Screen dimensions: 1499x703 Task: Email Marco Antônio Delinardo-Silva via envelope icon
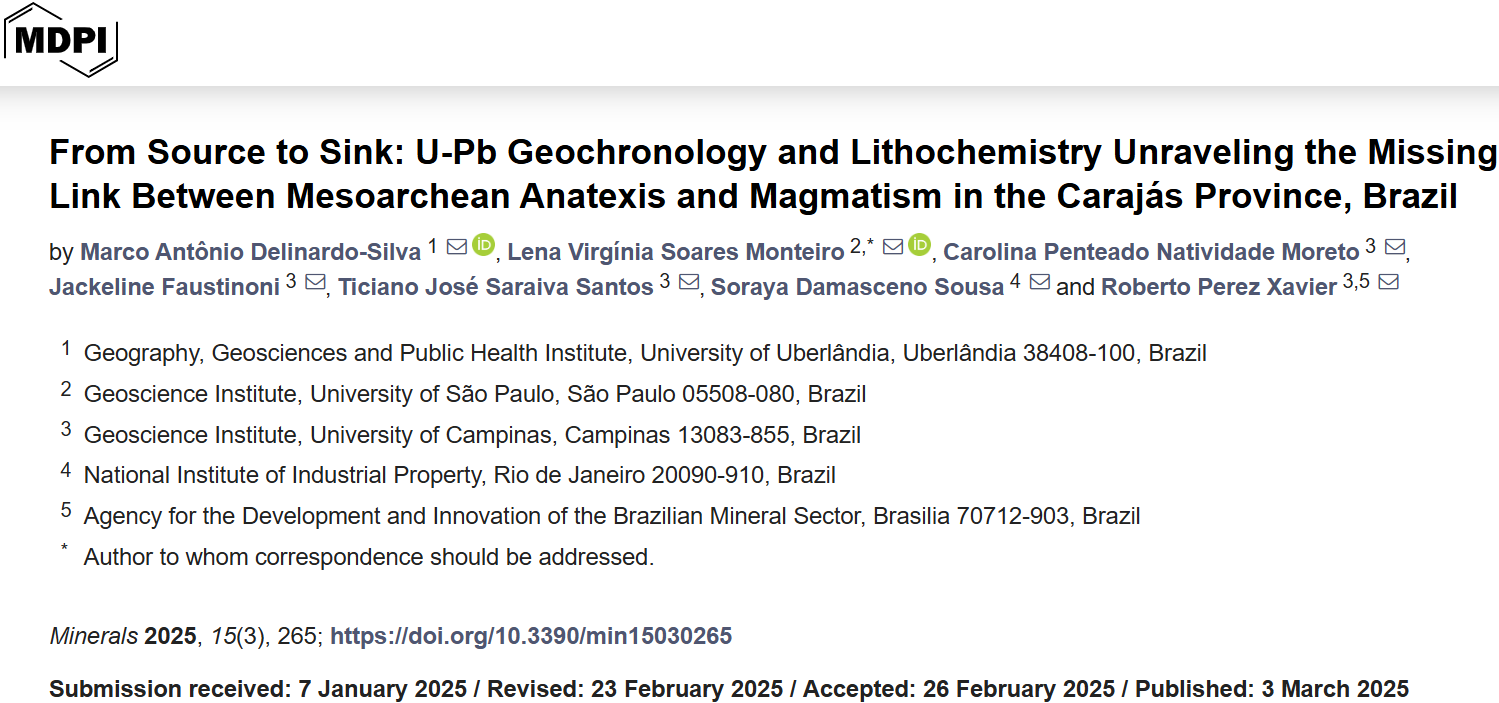point(457,246)
